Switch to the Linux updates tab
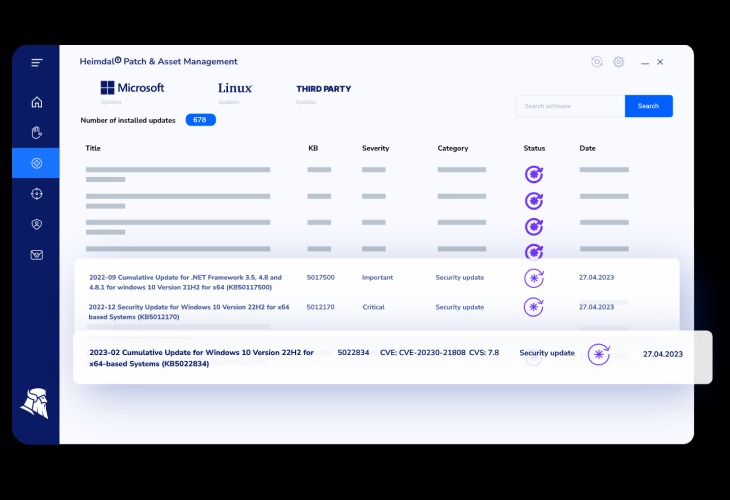Viewport: 730px width, 500px height. (235, 88)
